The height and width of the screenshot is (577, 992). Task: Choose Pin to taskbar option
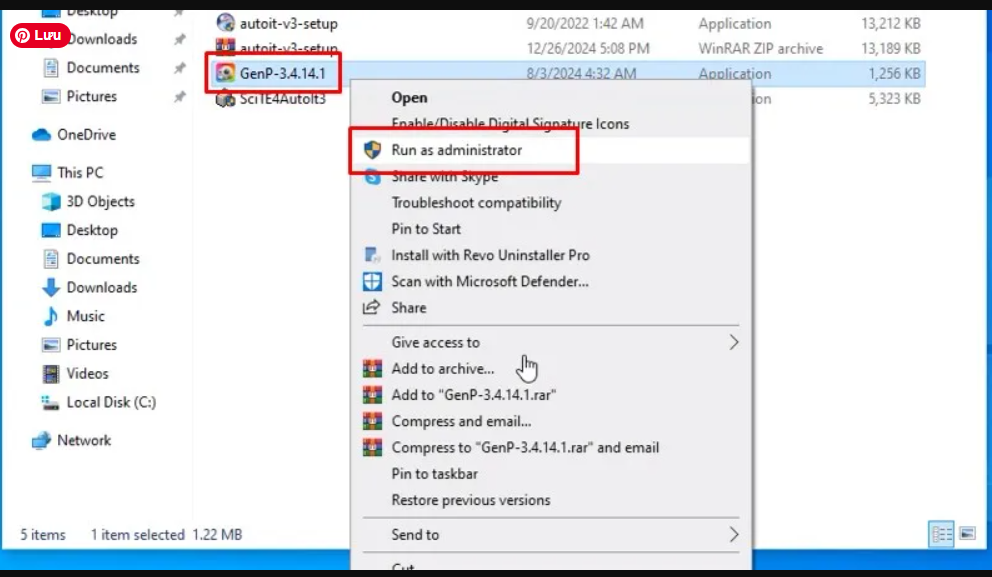[434, 474]
